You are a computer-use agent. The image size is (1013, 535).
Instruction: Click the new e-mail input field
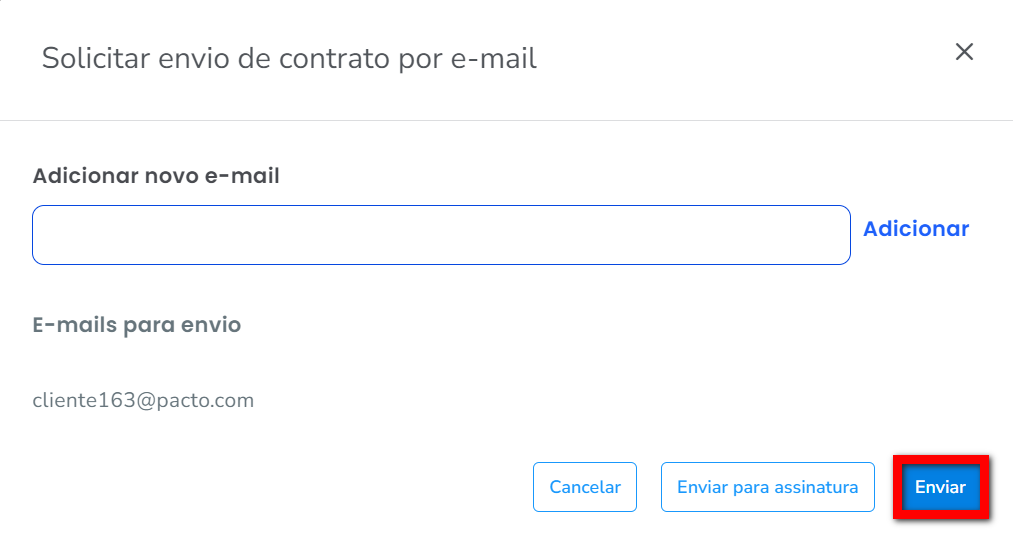(441, 235)
